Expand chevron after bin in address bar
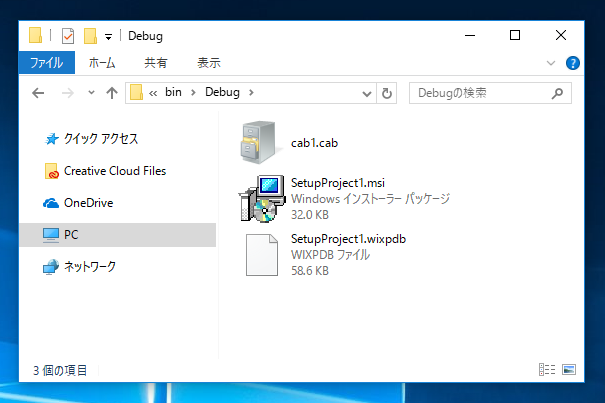 193,93
